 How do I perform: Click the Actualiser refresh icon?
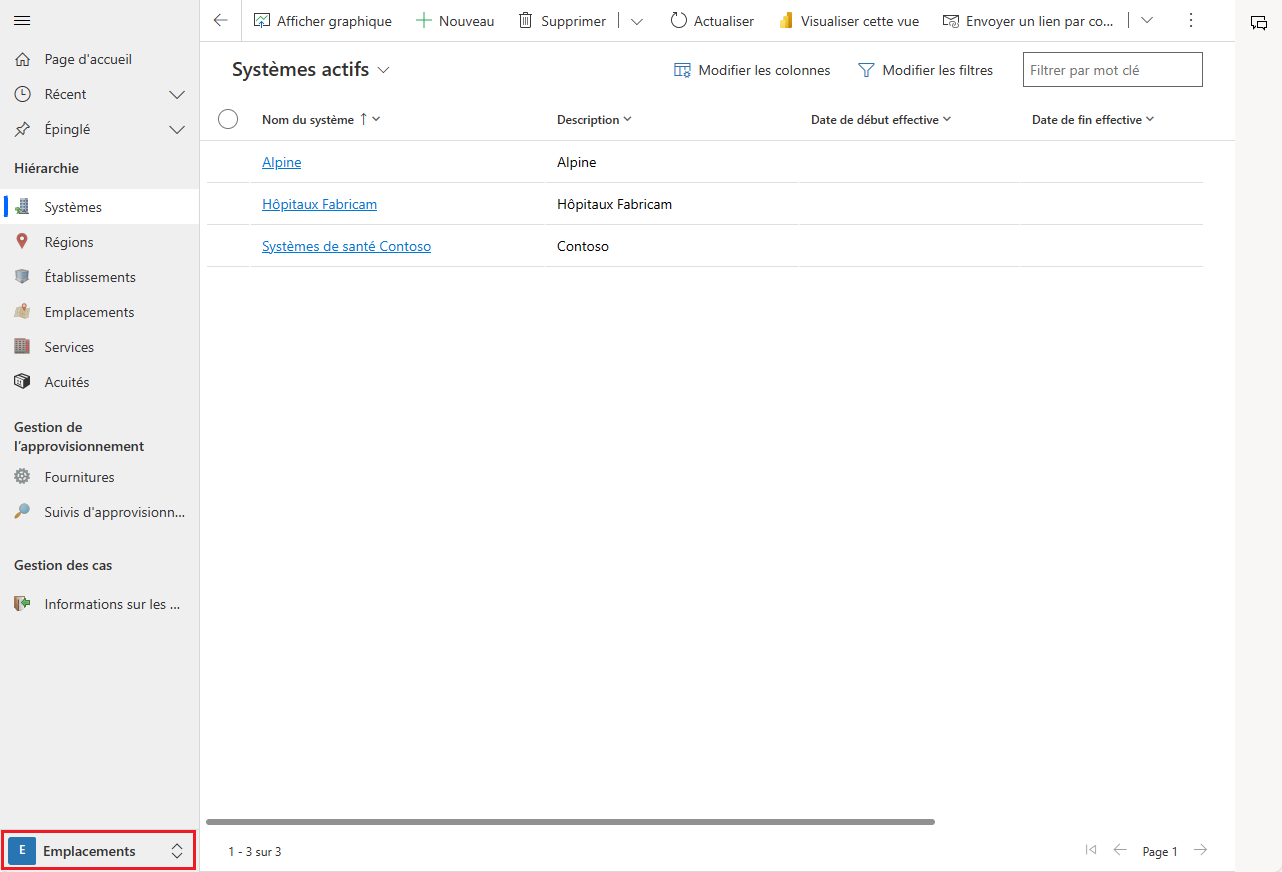click(679, 20)
